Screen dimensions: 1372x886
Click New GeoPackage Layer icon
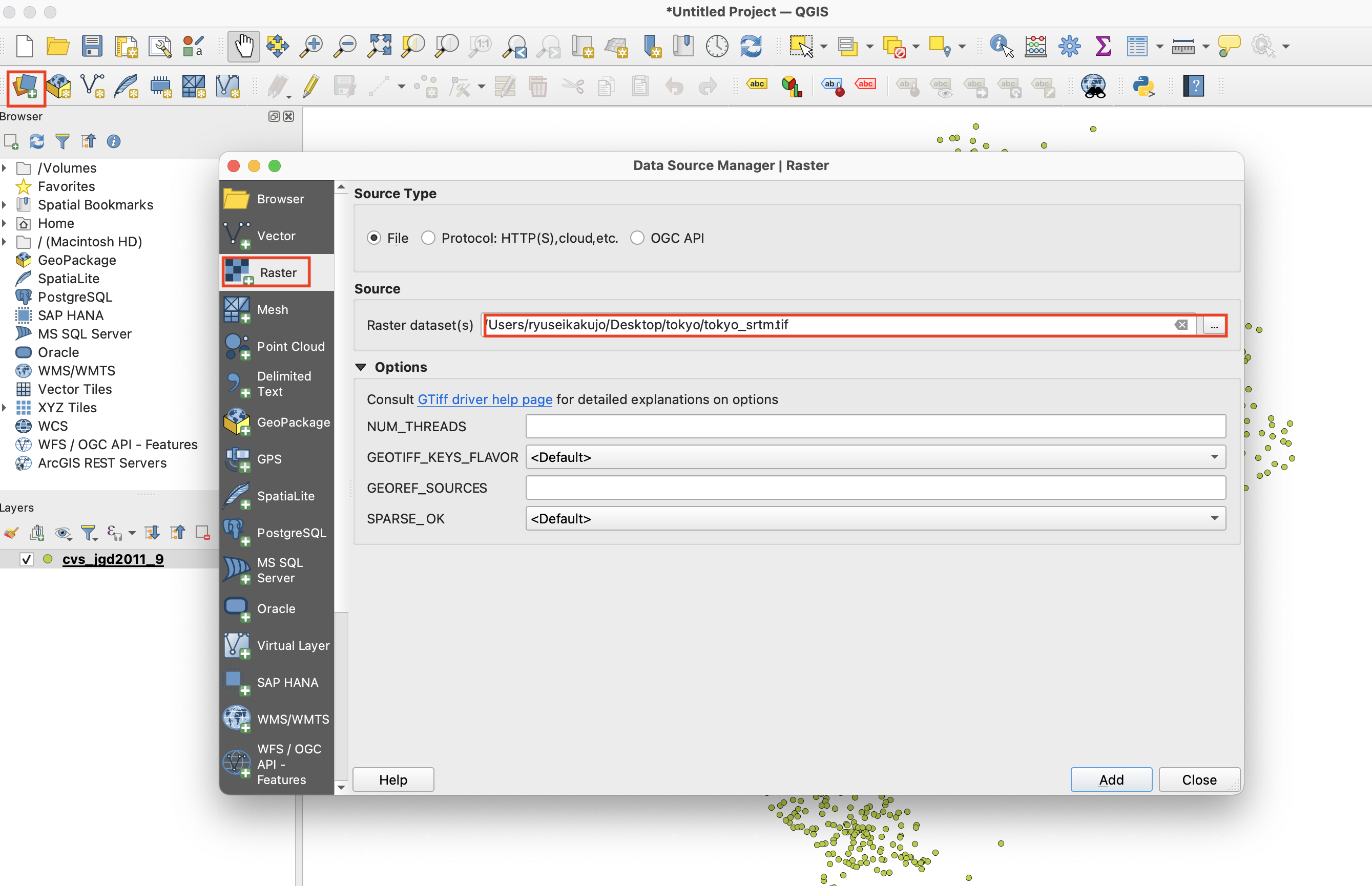(59, 87)
